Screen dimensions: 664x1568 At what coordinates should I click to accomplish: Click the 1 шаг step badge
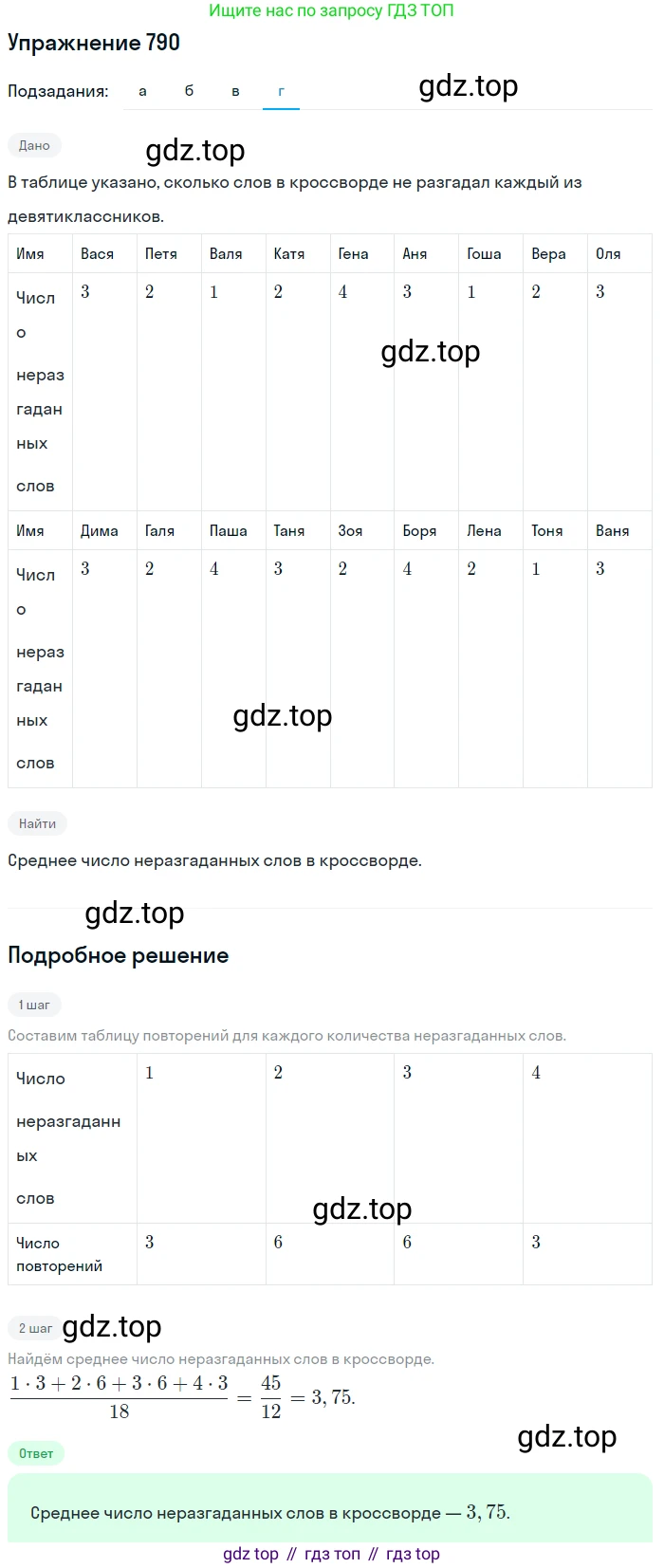pos(34,1005)
